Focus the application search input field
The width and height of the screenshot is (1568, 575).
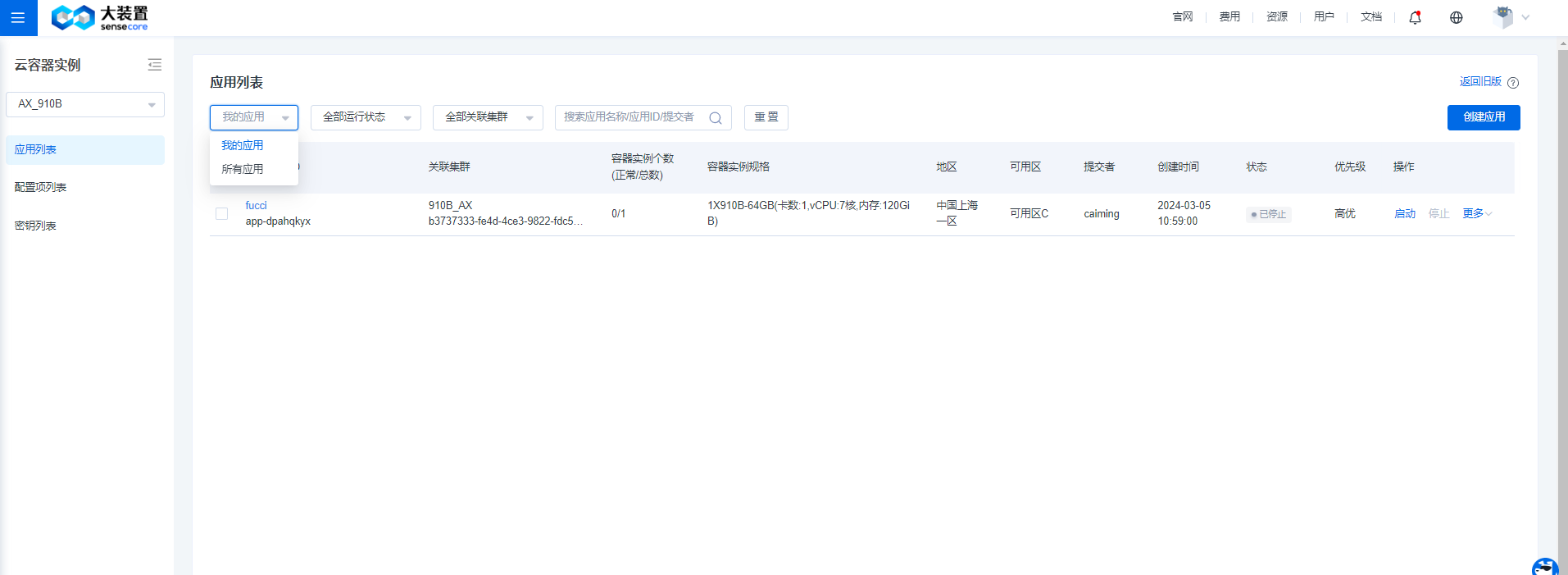click(629, 117)
